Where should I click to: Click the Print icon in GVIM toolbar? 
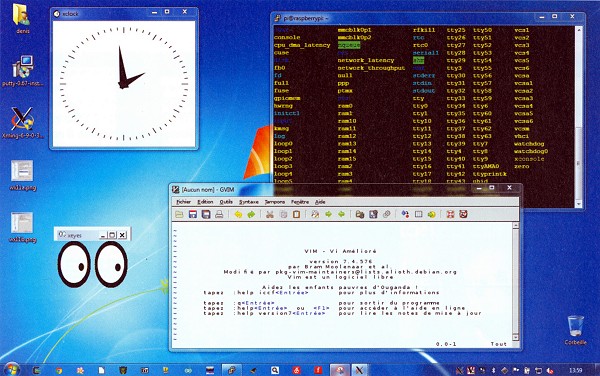click(219, 214)
